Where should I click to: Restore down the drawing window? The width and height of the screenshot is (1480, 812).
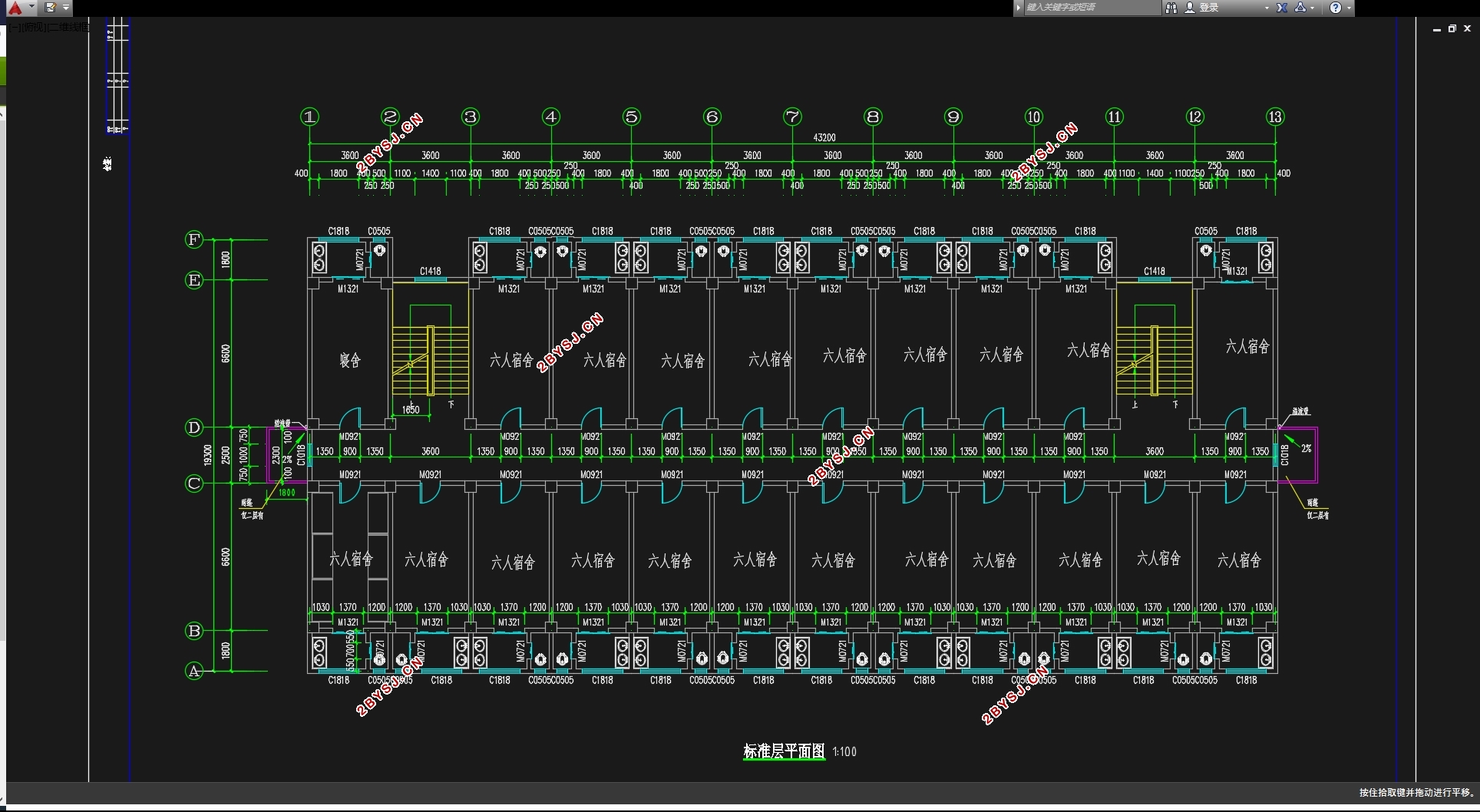click(1452, 28)
